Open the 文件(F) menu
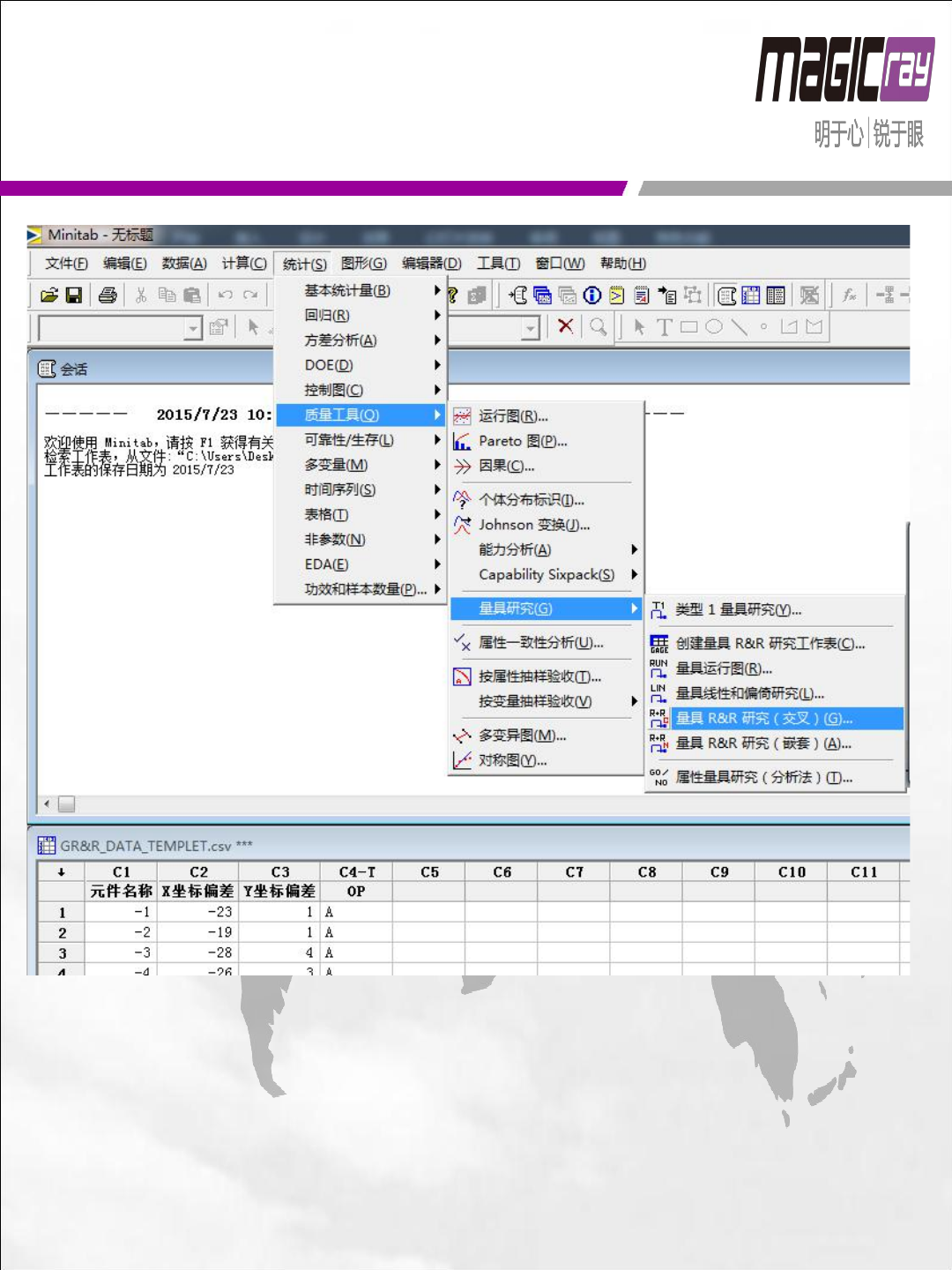The height and width of the screenshot is (1270, 952). 66,263
